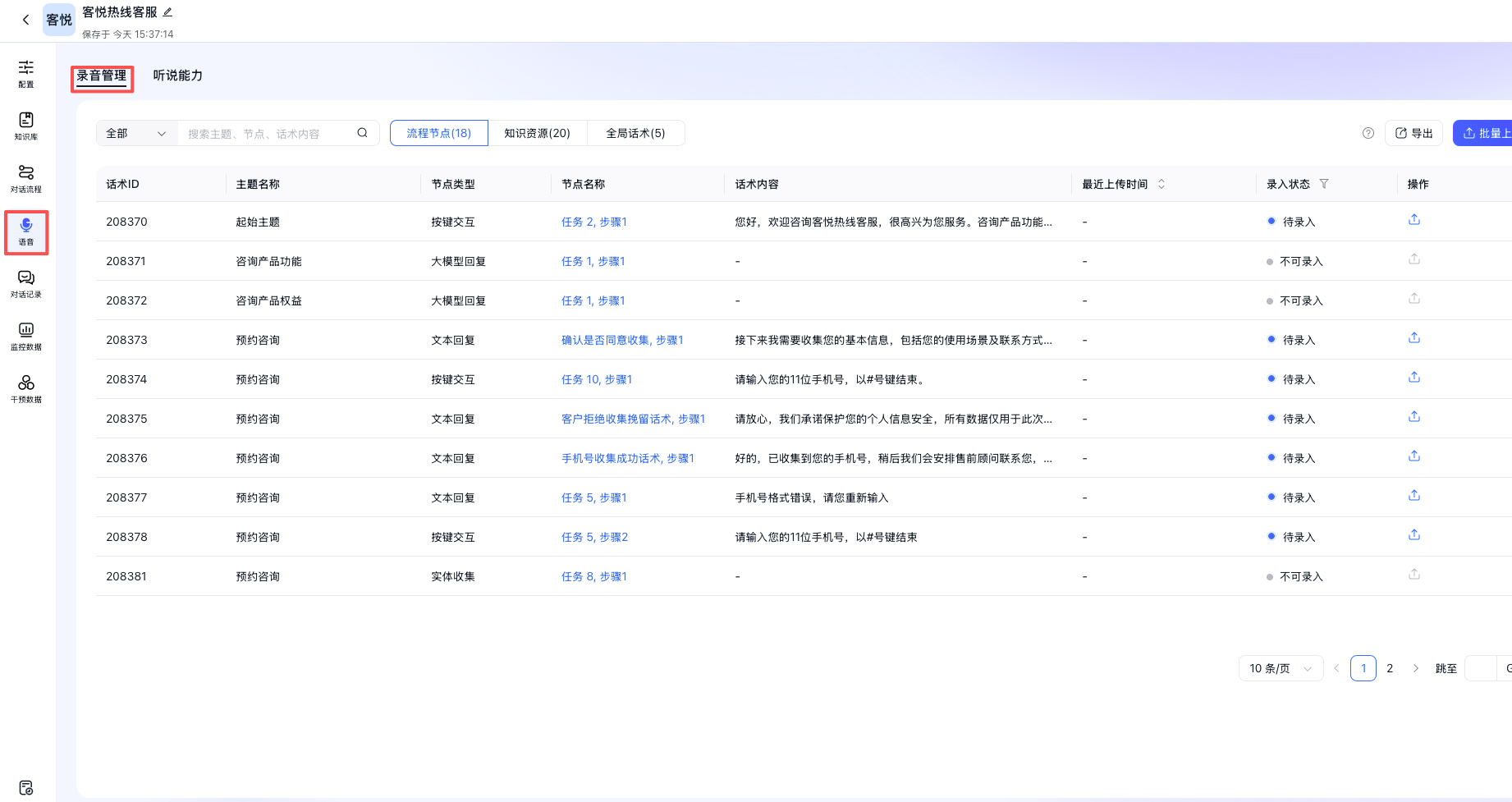The width and height of the screenshot is (1512, 802).
Task: Sort by 最近上传时间 column
Action: (x=1161, y=183)
